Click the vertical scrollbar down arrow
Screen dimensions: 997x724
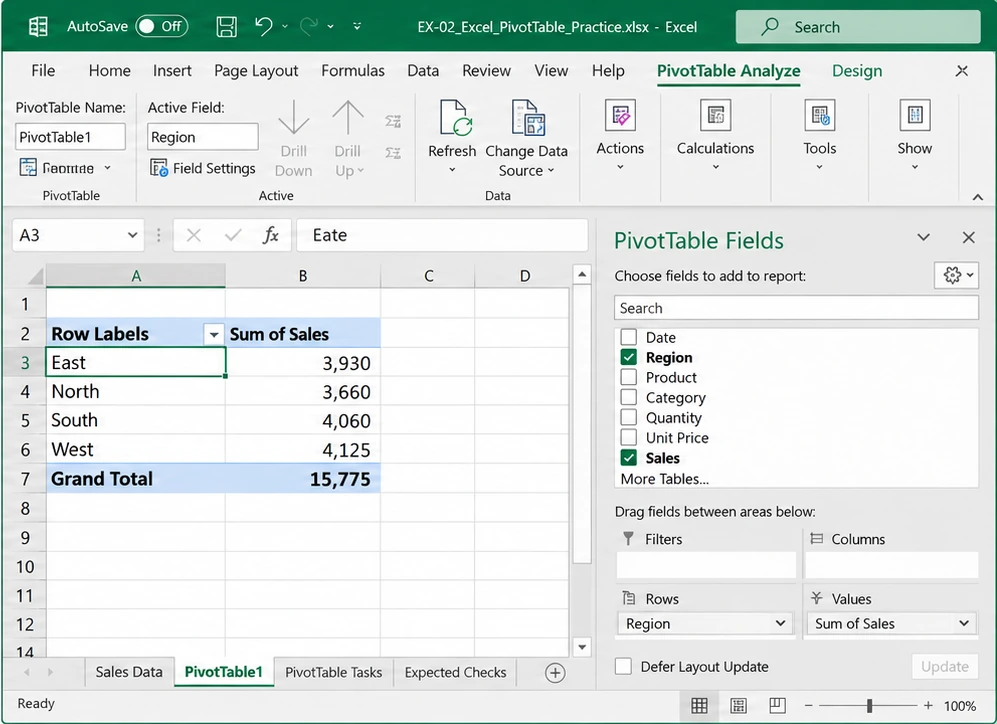(x=582, y=647)
